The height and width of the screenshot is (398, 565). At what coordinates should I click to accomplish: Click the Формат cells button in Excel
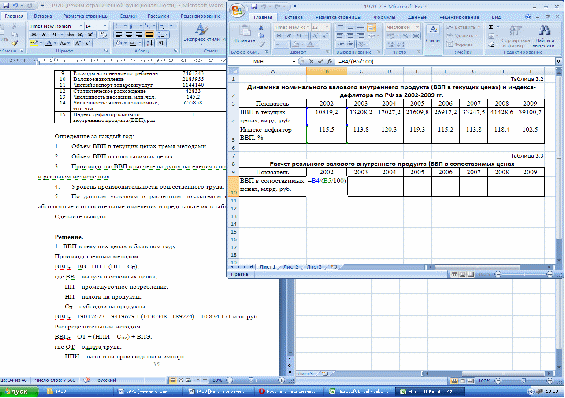459,44
